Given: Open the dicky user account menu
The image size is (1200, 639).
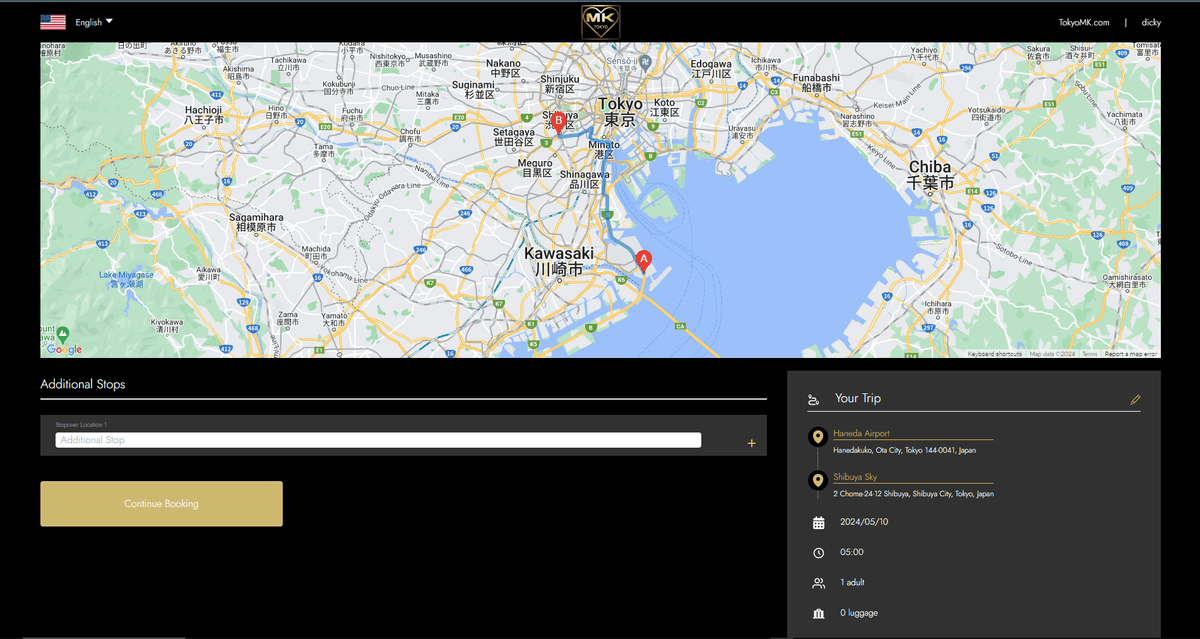Looking at the screenshot, I should [x=1151, y=22].
